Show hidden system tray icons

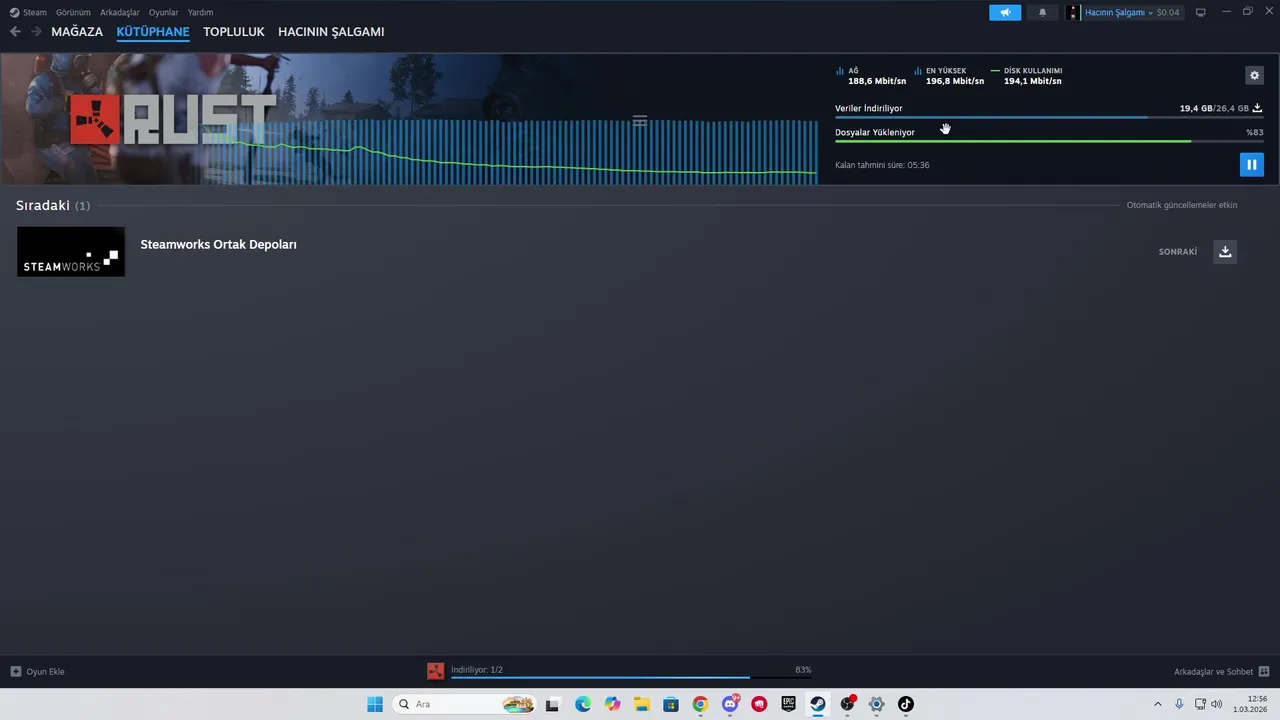point(1158,704)
